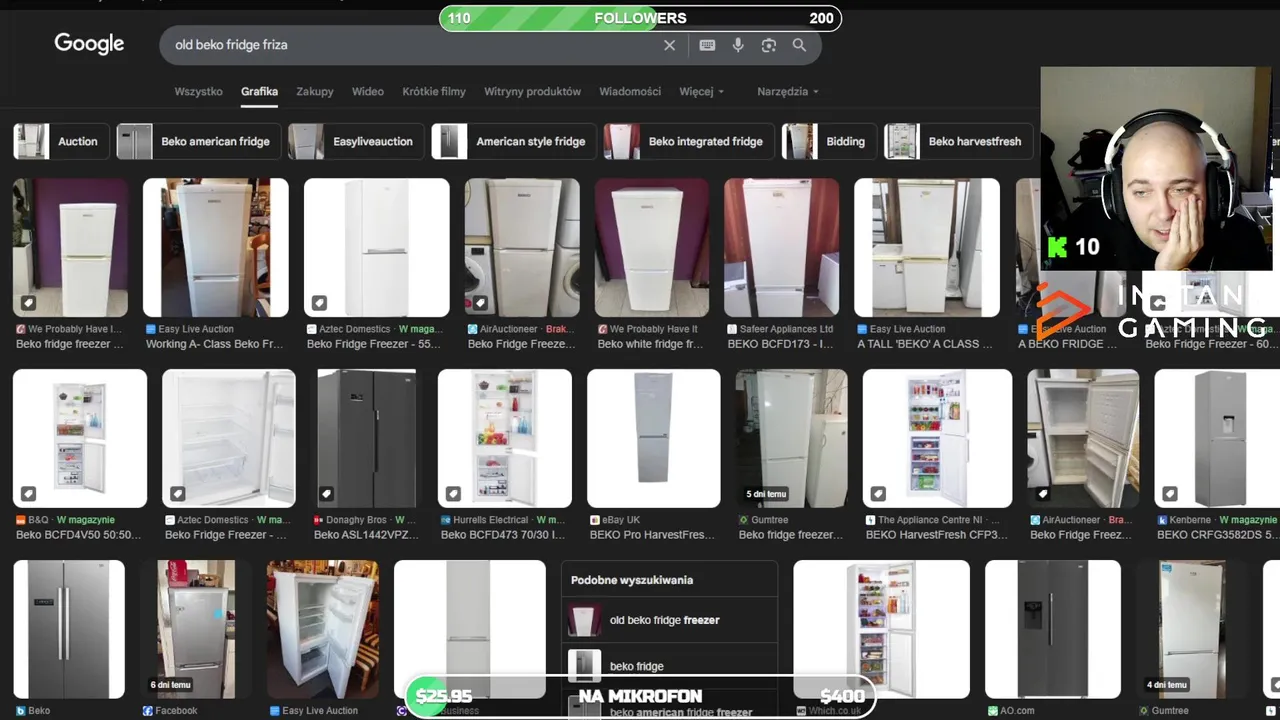
Task: Switch to the Wszystko tab
Action: click(198, 91)
